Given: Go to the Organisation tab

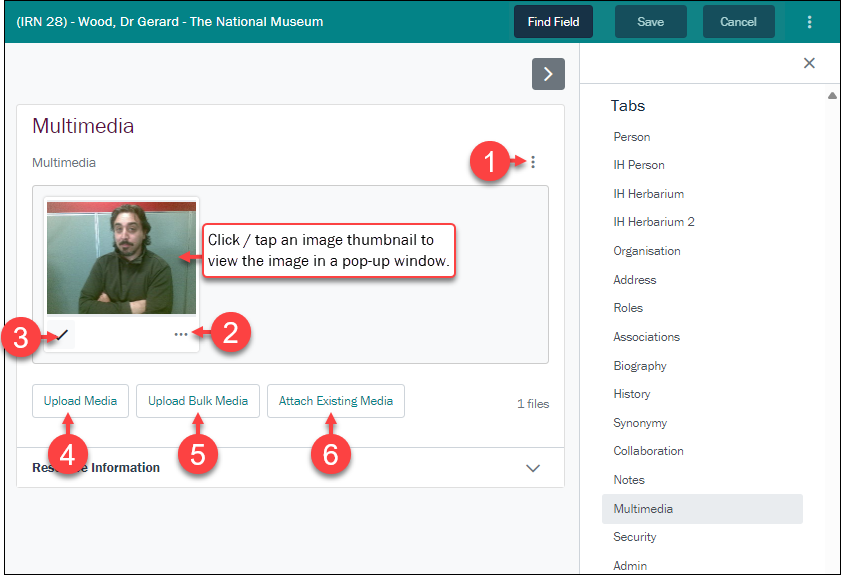Looking at the screenshot, I should tap(647, 251).
